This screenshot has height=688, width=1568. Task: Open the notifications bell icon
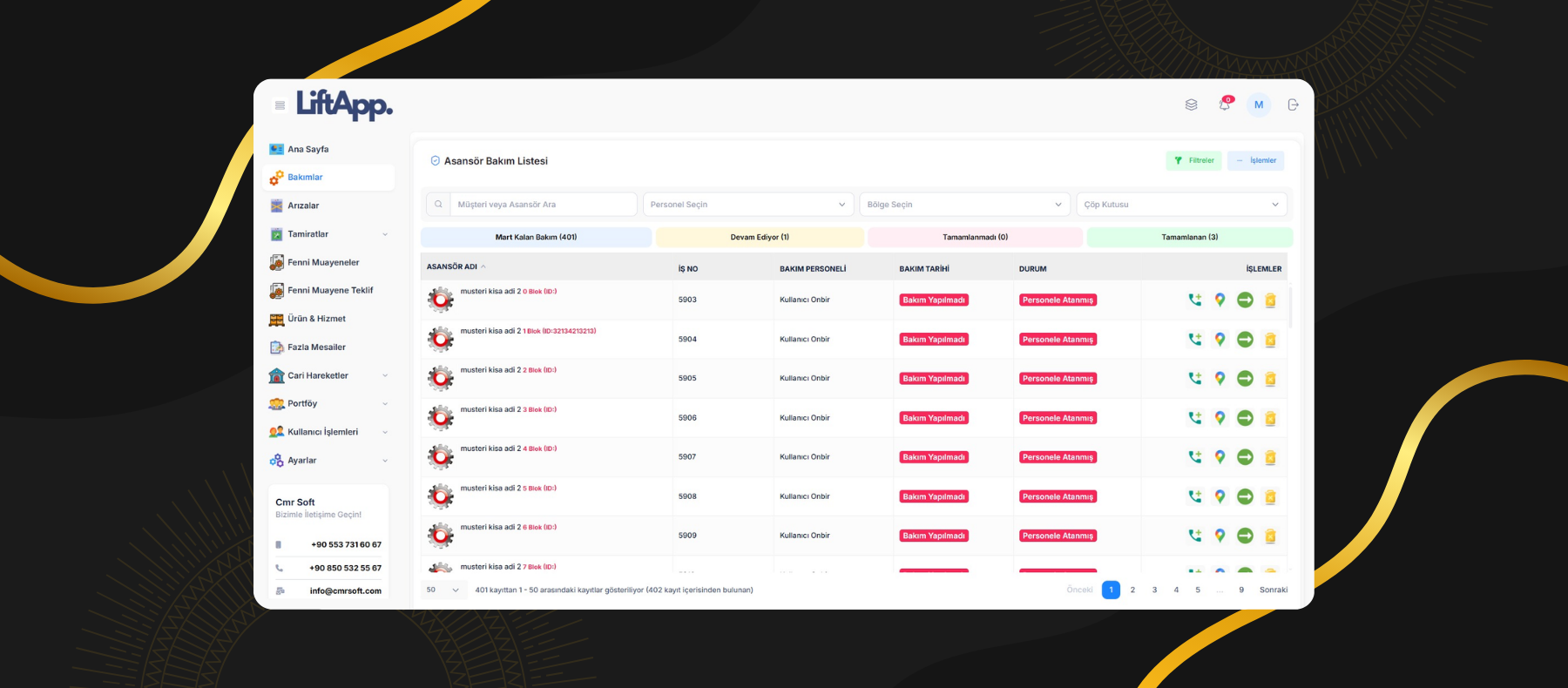(x=1225, y=105)
